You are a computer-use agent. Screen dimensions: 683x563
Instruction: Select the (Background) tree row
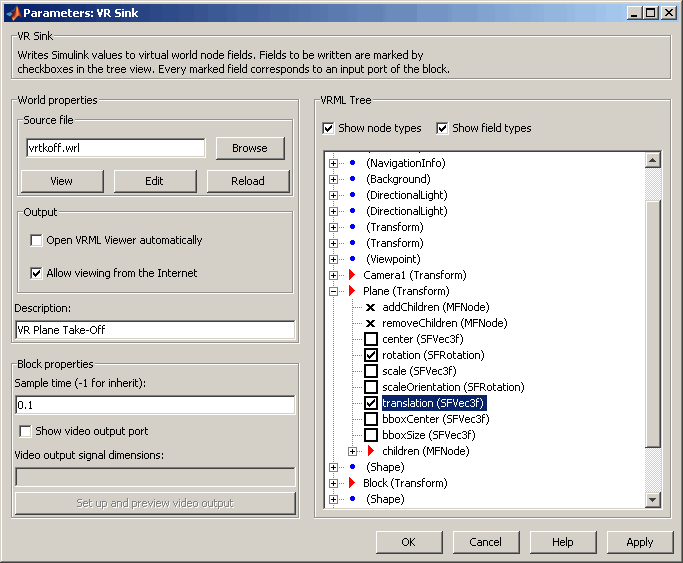(x=398, y=179)
